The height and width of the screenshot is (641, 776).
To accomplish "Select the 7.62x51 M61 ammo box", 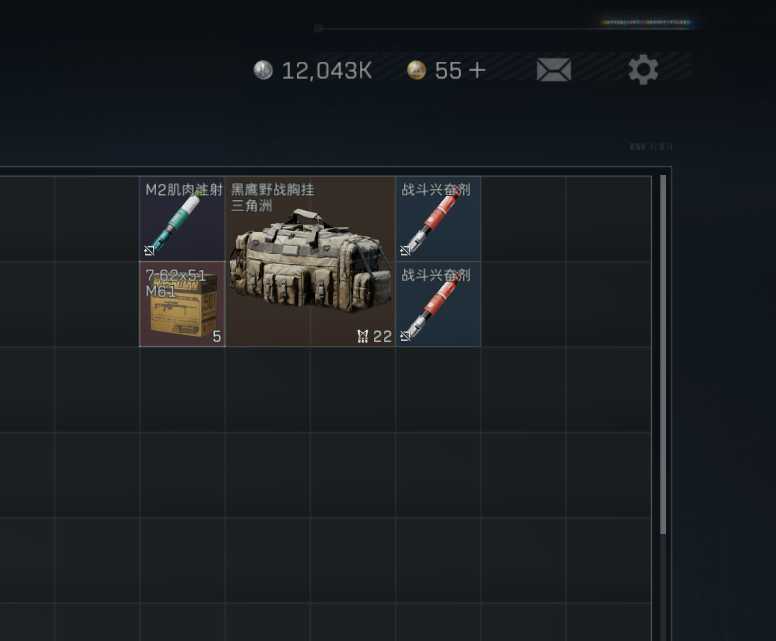I will [x=182, y=304].
